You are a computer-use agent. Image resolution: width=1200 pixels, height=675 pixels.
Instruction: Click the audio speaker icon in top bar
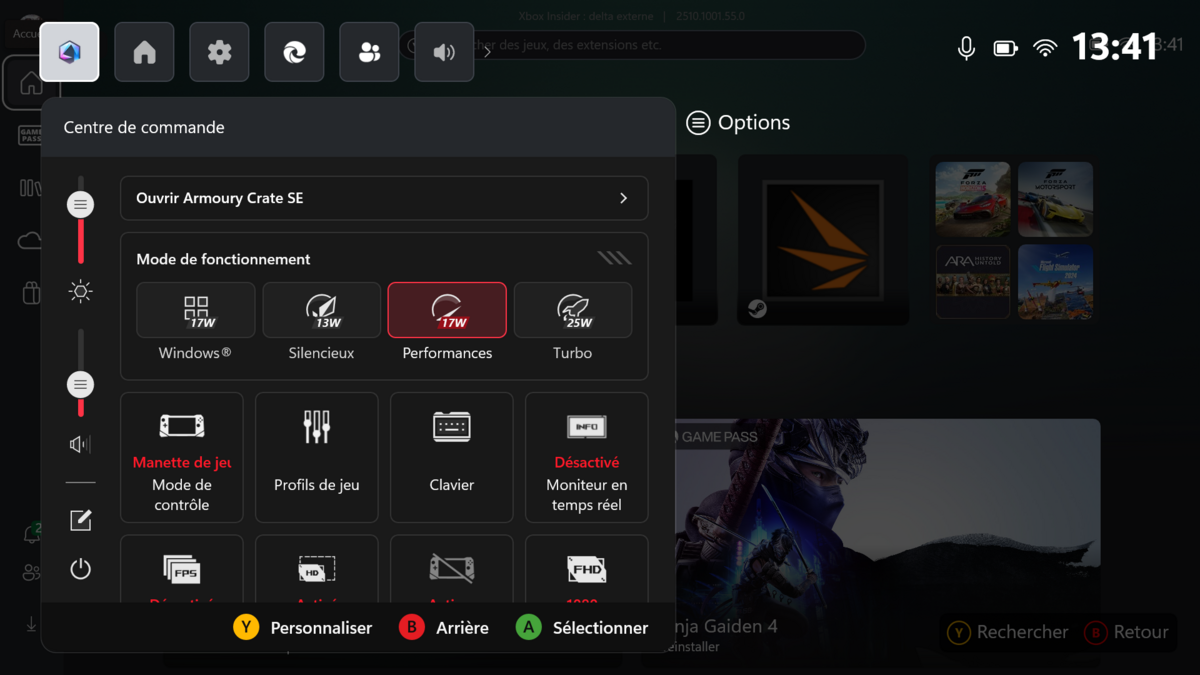click(444, 52)
